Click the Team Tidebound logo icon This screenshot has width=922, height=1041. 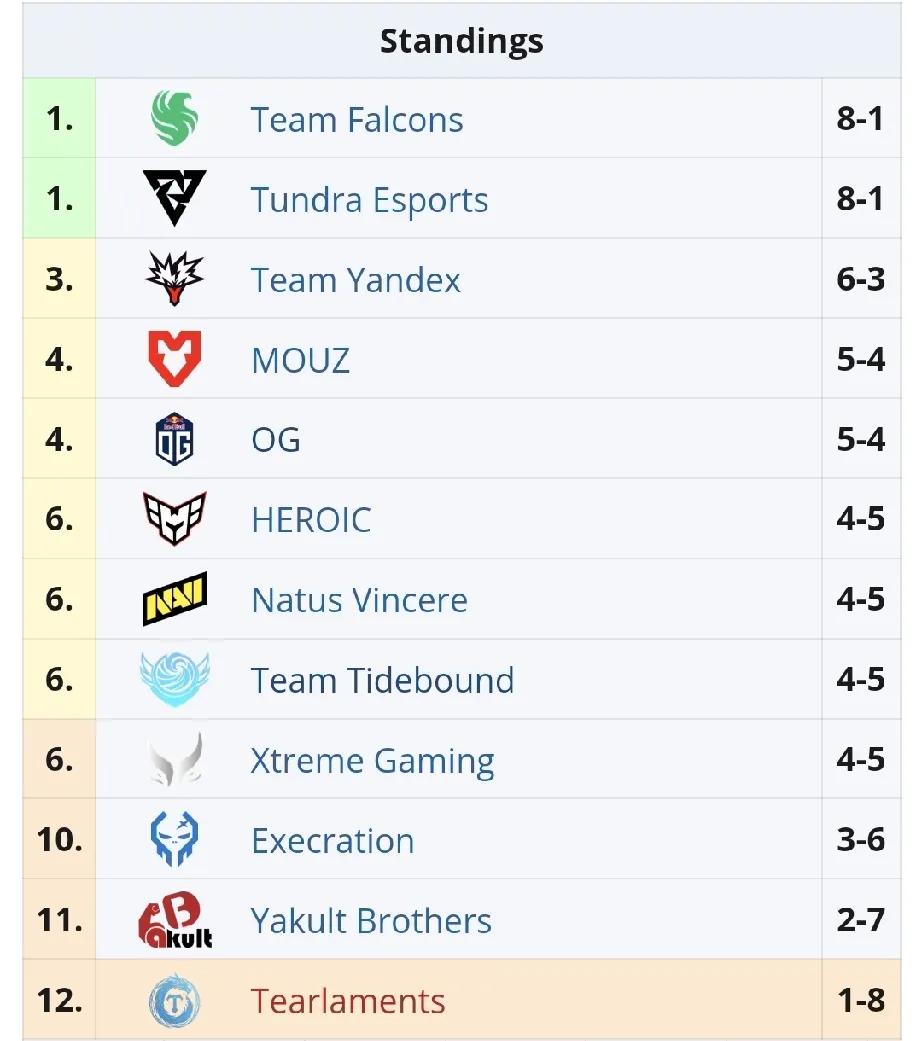pos(175,679)
